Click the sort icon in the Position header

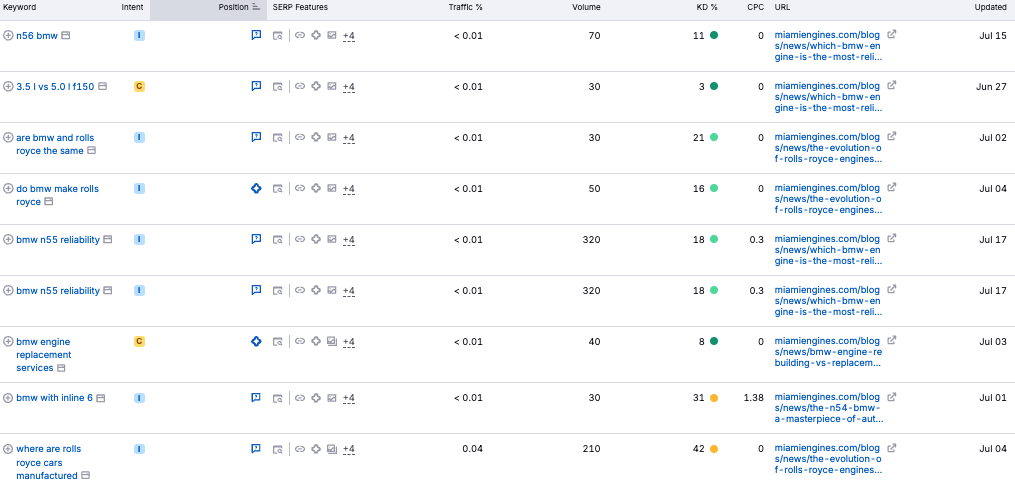pyautogui.click(x=256, y=7)
